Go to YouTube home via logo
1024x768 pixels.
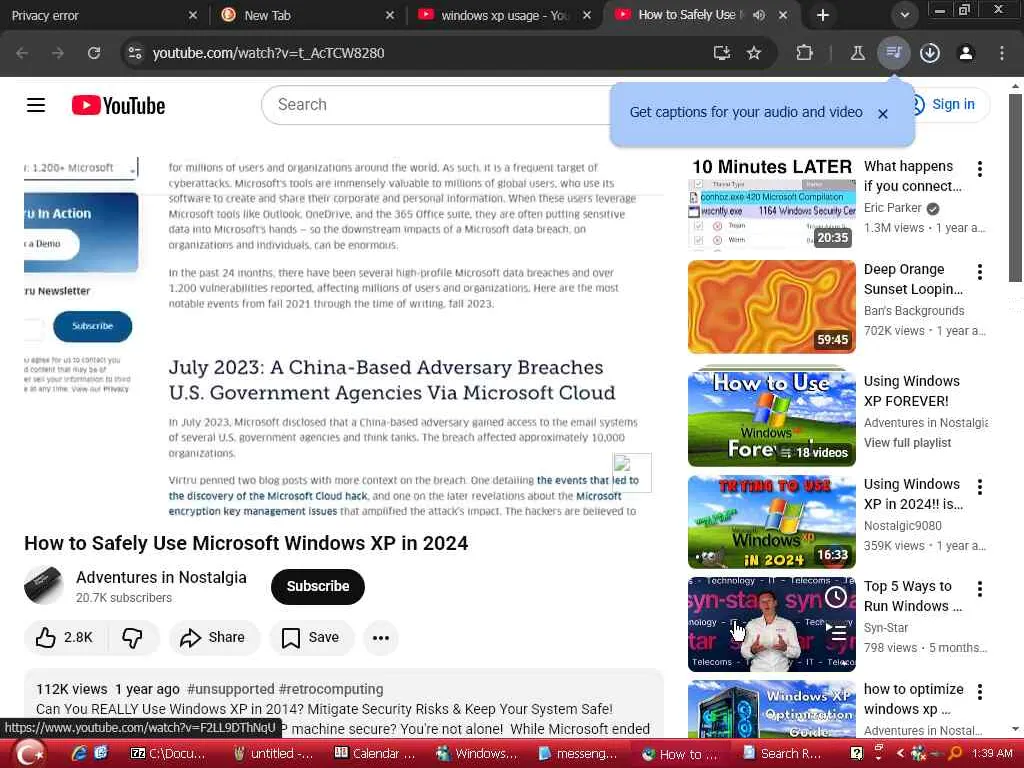pyautogui.click(x=118, y=105)
